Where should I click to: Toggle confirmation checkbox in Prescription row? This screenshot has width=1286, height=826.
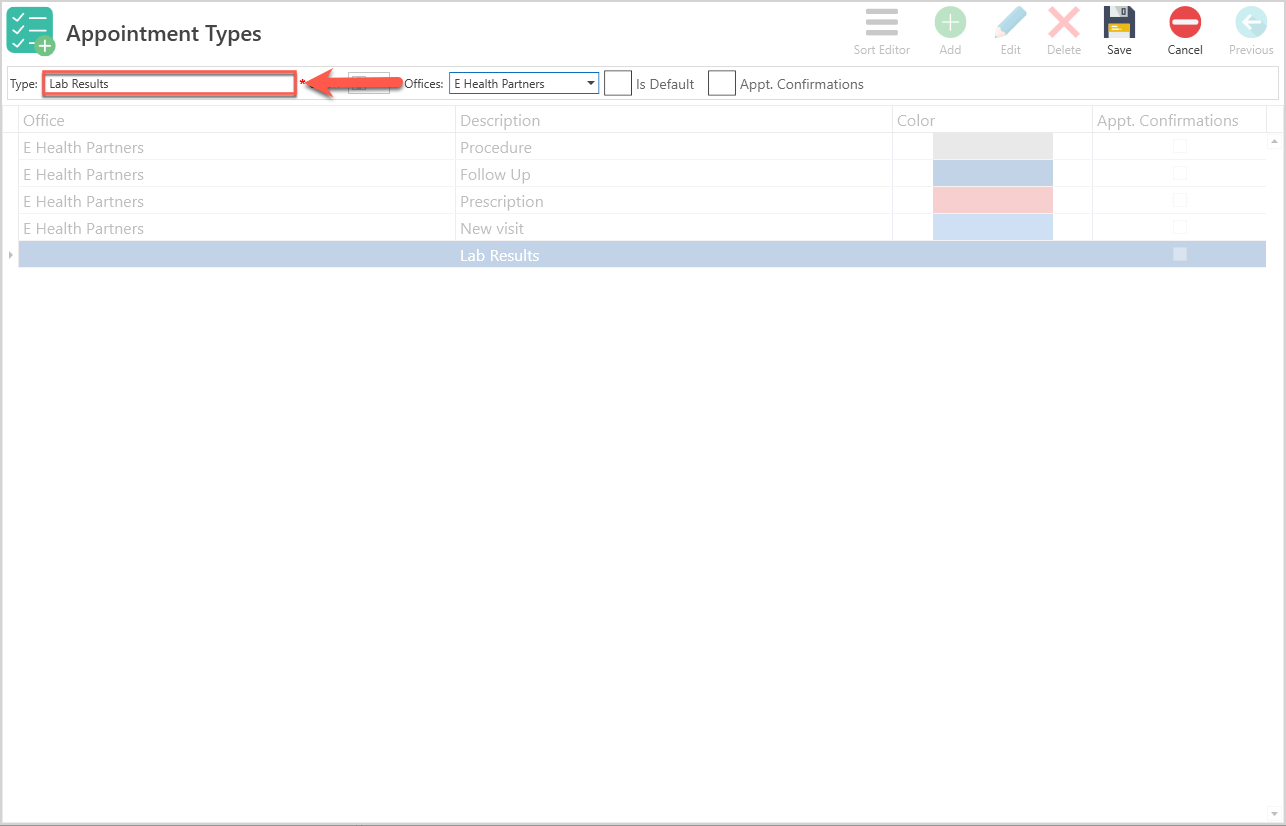tap(1180, 200)
